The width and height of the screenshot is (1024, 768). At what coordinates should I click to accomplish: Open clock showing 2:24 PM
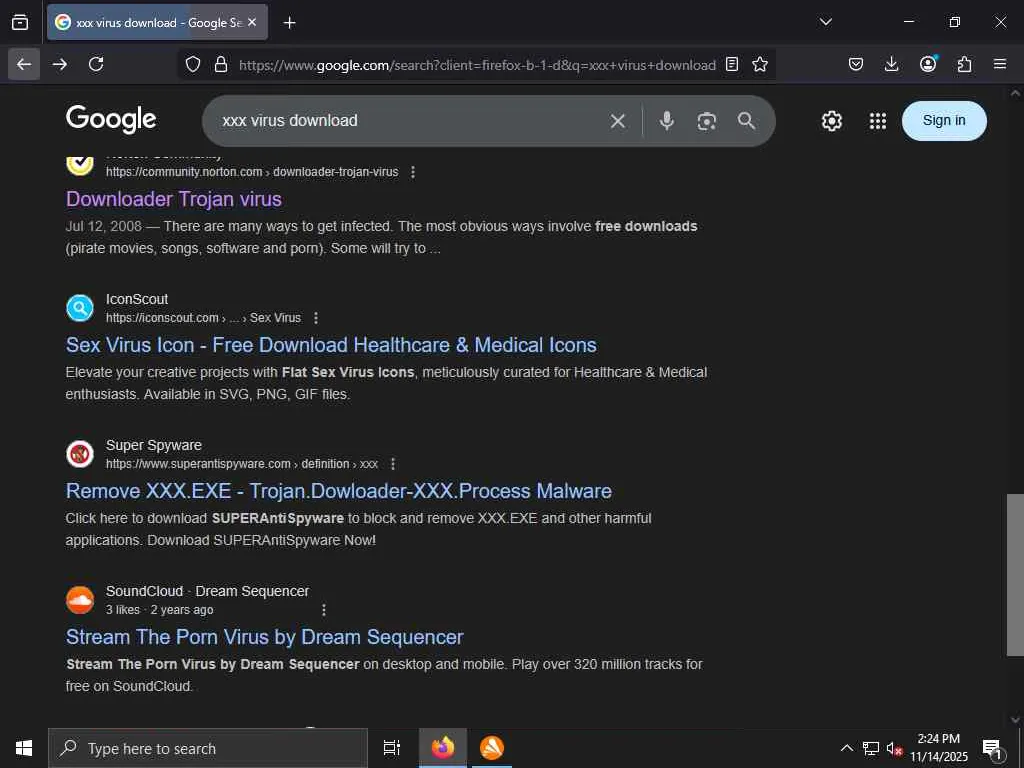coord(938,748)
